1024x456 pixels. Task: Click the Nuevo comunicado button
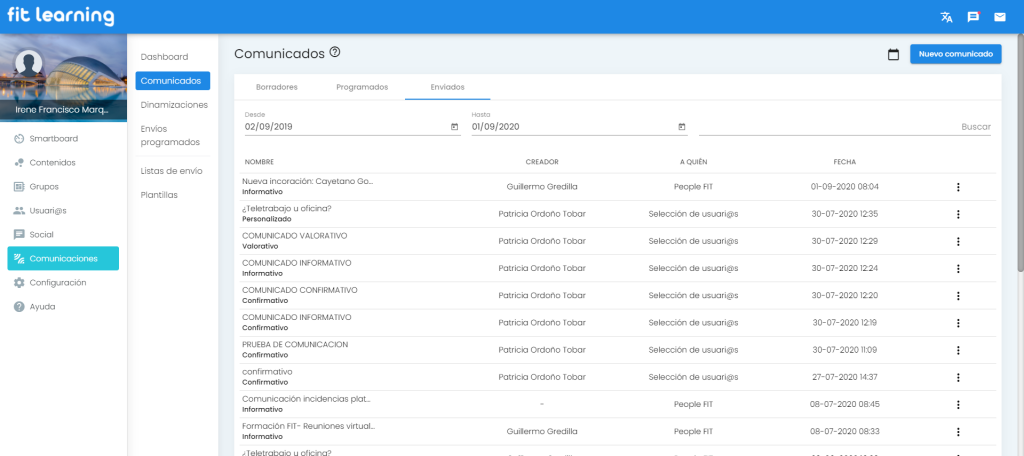(x=955, y=54)
